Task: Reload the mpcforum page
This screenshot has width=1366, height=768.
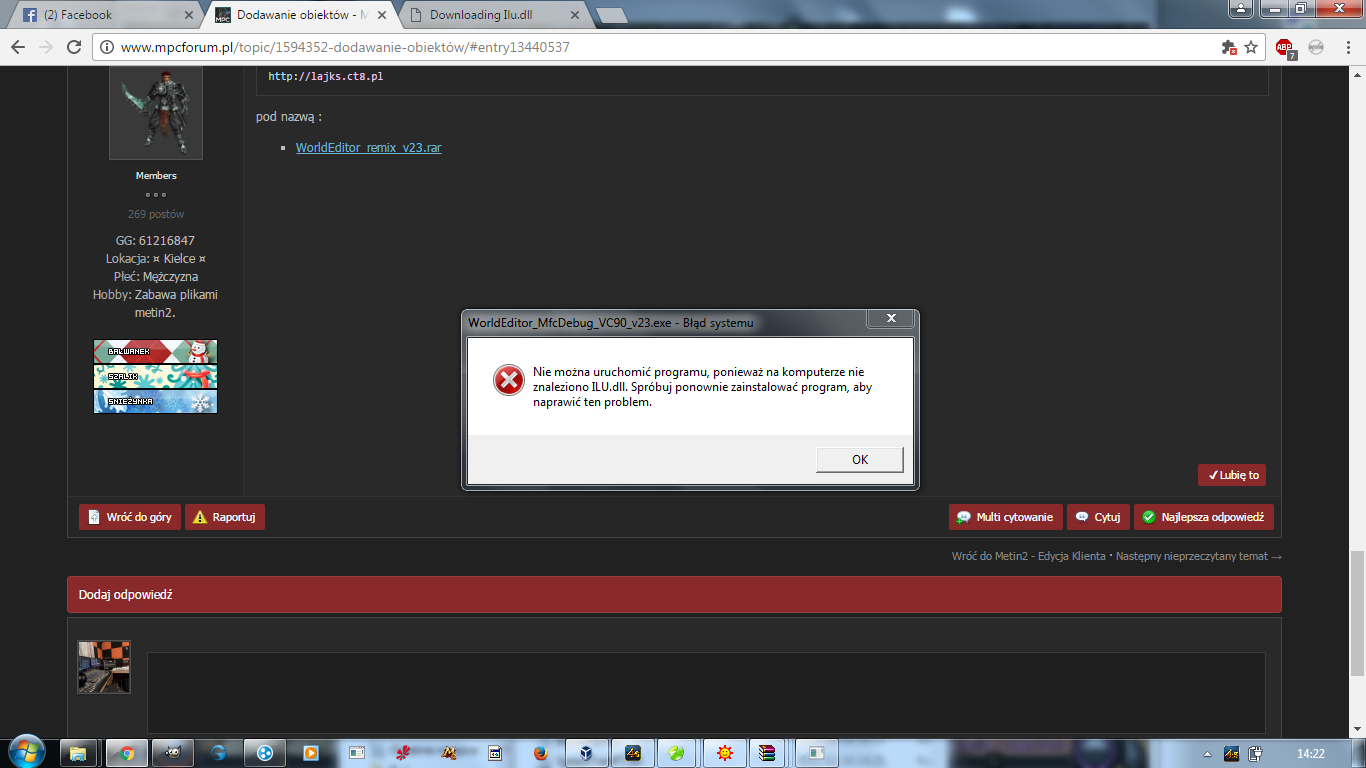Action: pyautogui.click(x=74, y=47)
